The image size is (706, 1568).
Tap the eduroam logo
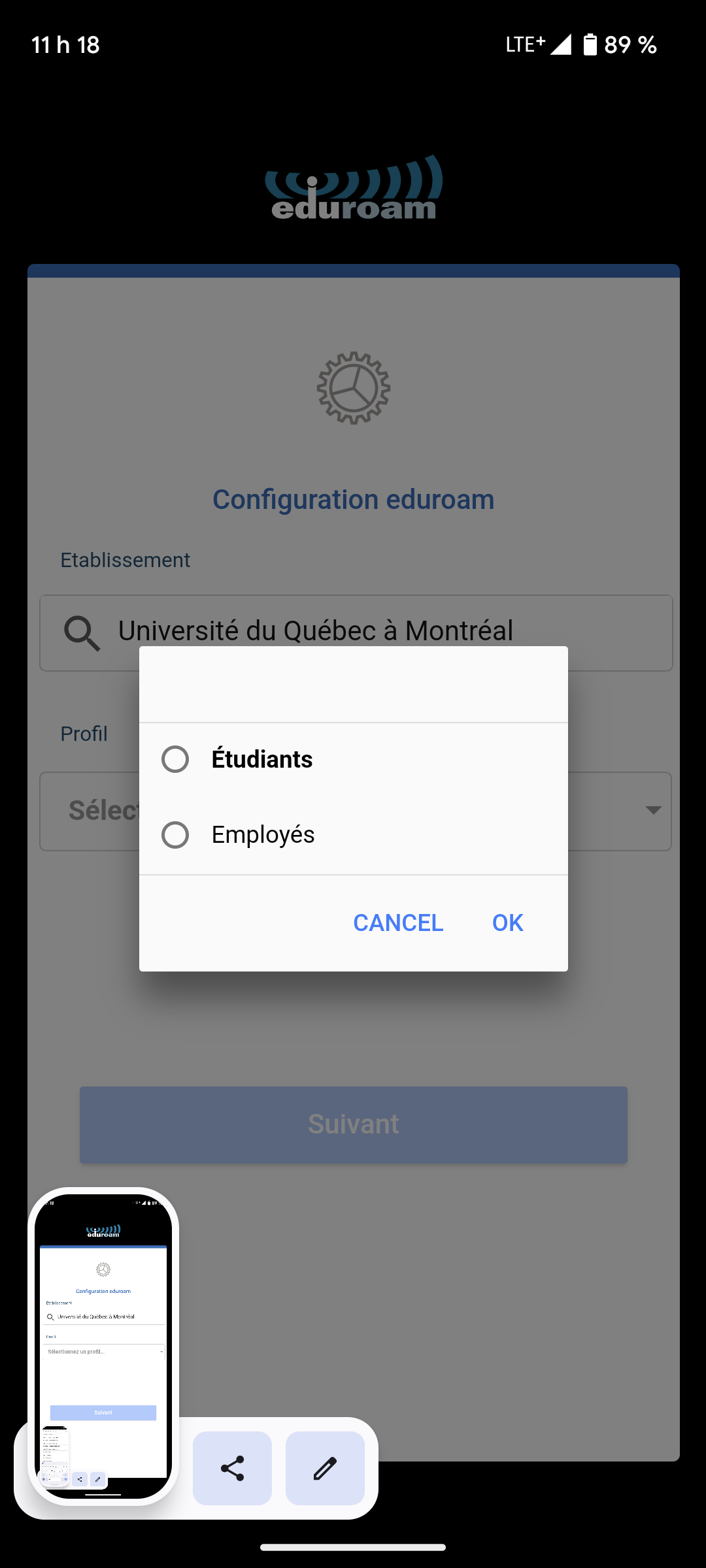click(354, 187)
